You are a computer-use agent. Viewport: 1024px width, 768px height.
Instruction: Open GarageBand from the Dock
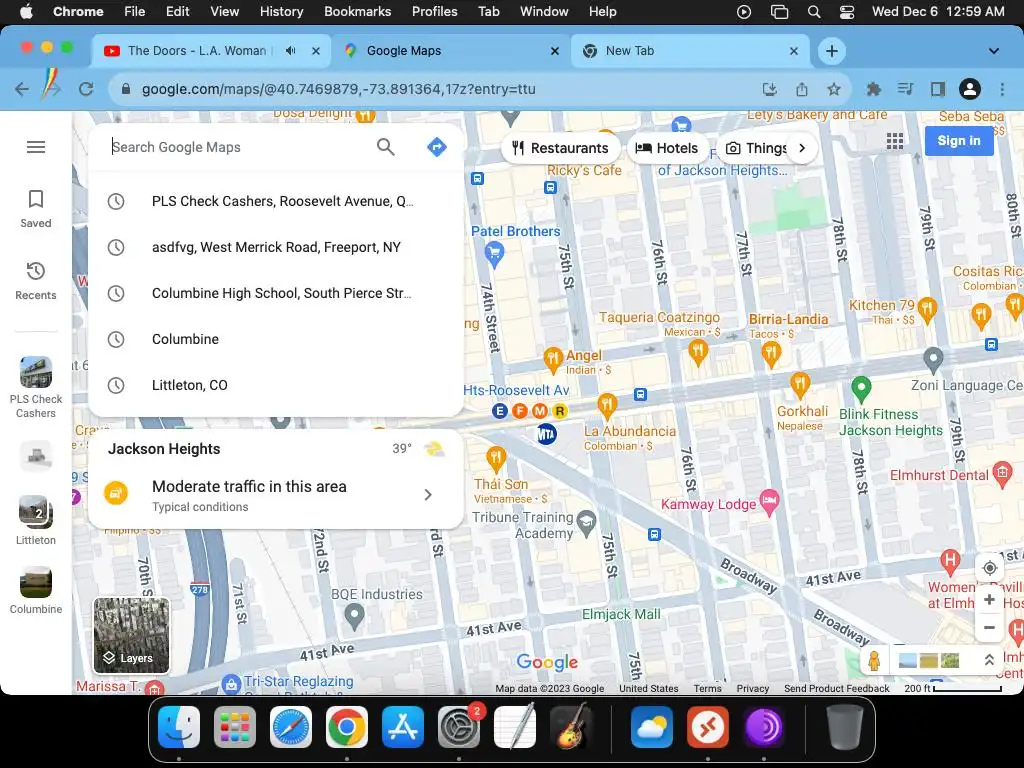point(571,726)
